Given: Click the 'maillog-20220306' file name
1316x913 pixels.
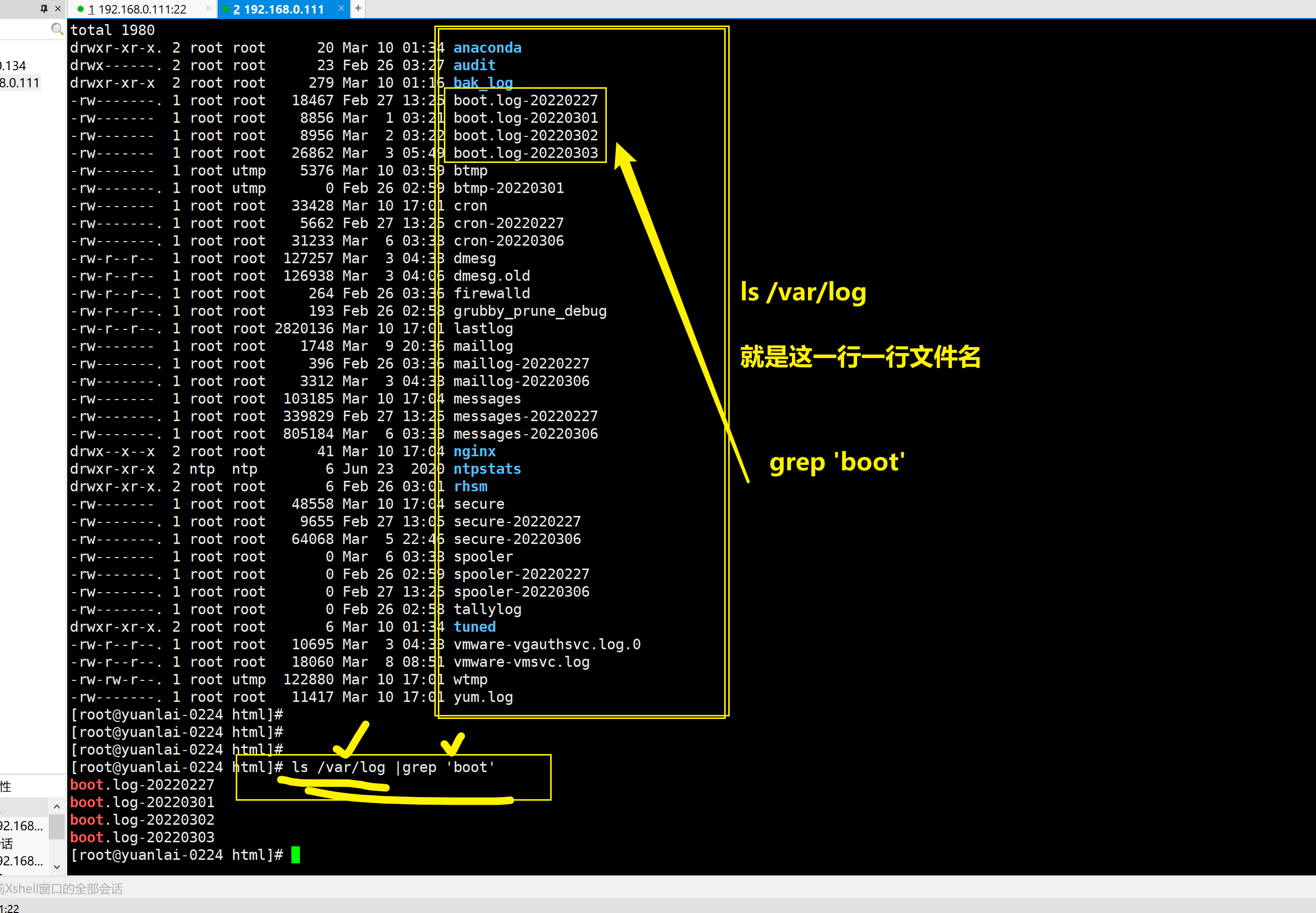Looking at the screenshot, I should tap(521, 381).
